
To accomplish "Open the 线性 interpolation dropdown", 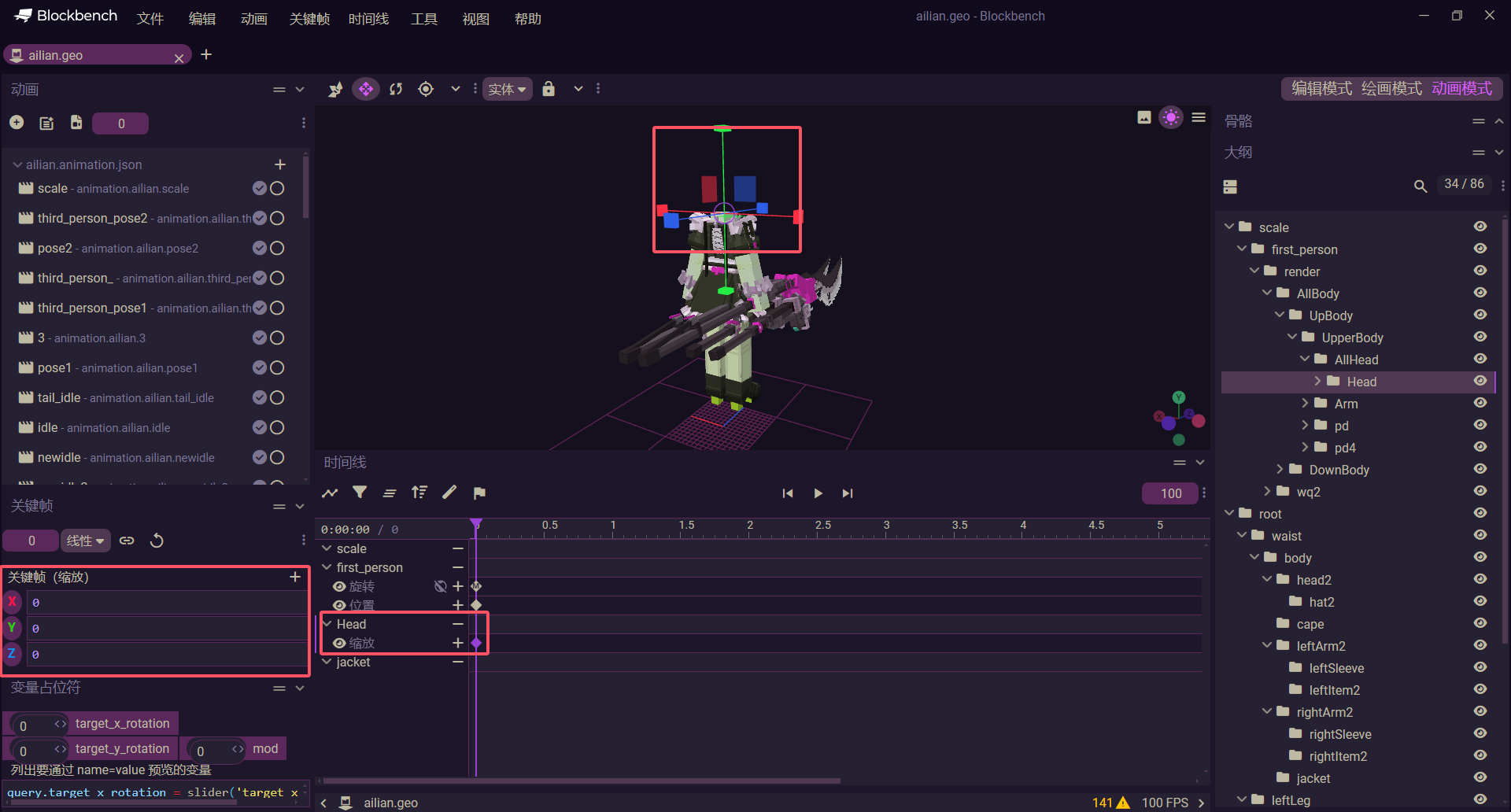I will (85, 541).
